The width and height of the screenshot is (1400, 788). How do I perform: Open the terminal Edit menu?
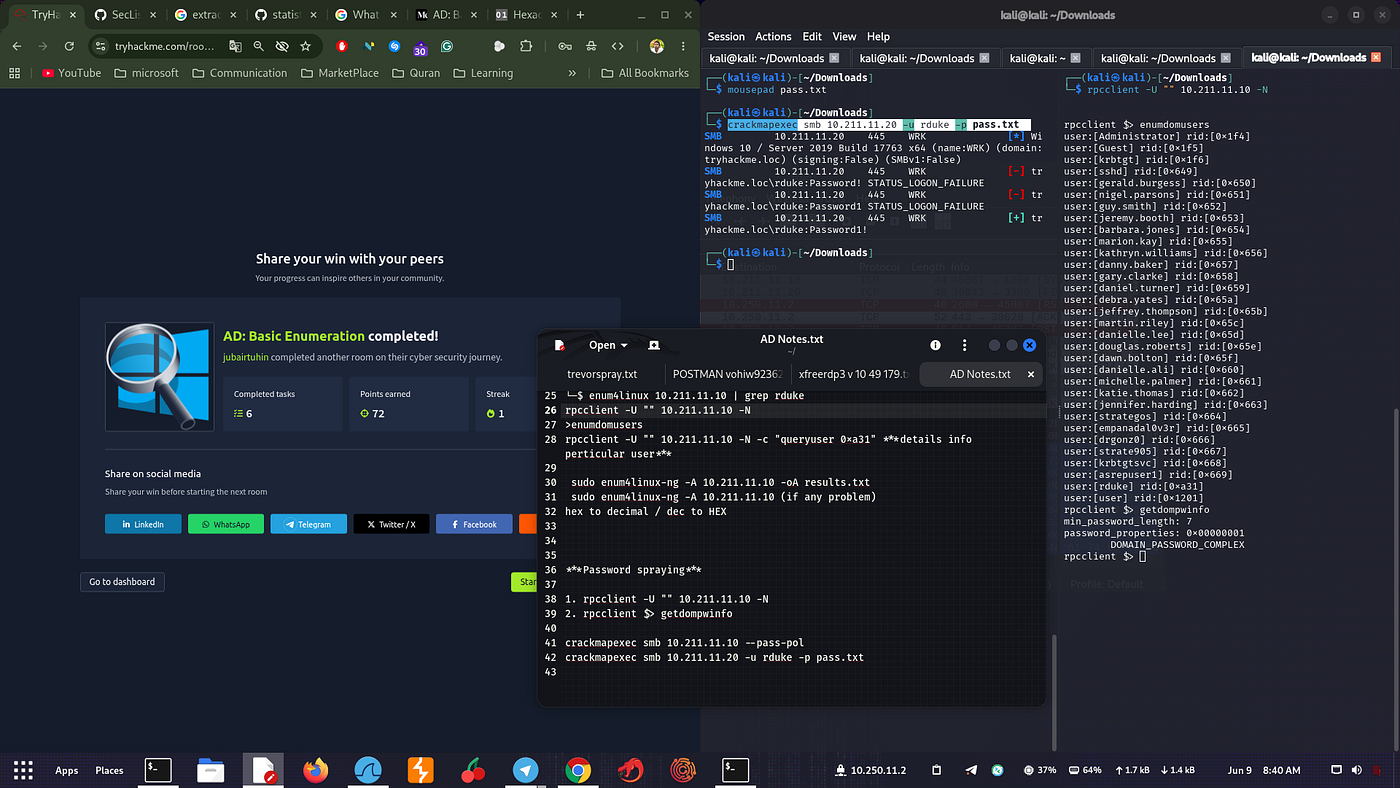pos(812,36)
